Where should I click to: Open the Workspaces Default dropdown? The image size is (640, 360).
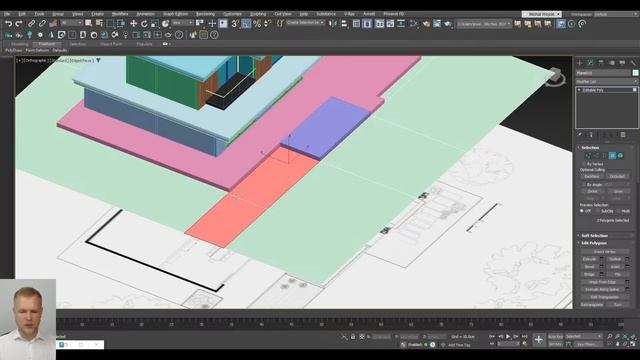pyautogui.click(x=616, y=14)
